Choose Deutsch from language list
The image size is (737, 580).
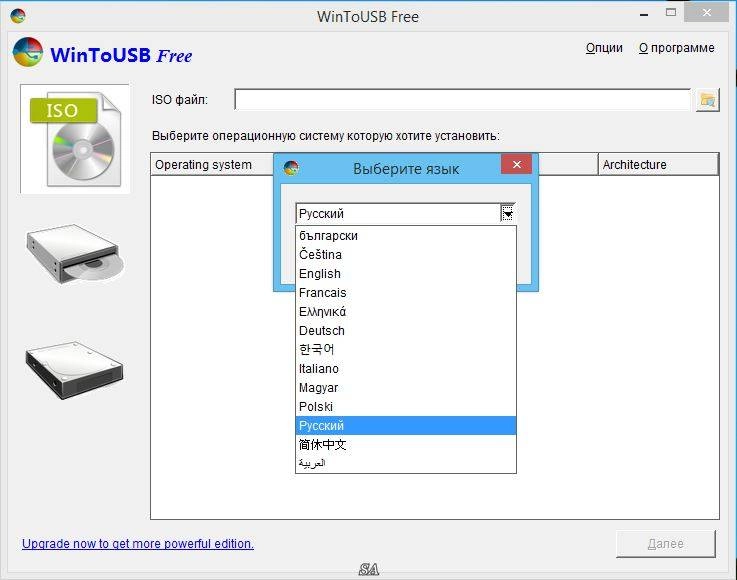coord(406,331)
